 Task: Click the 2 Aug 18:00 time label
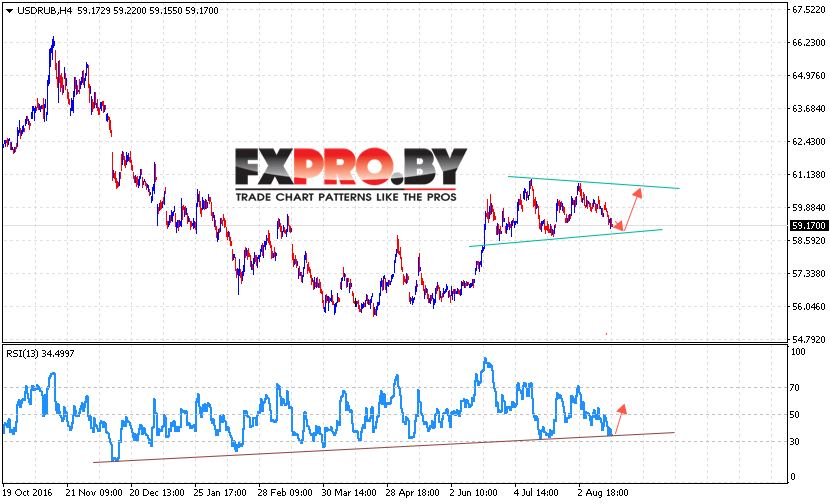[x=603, y=493]
